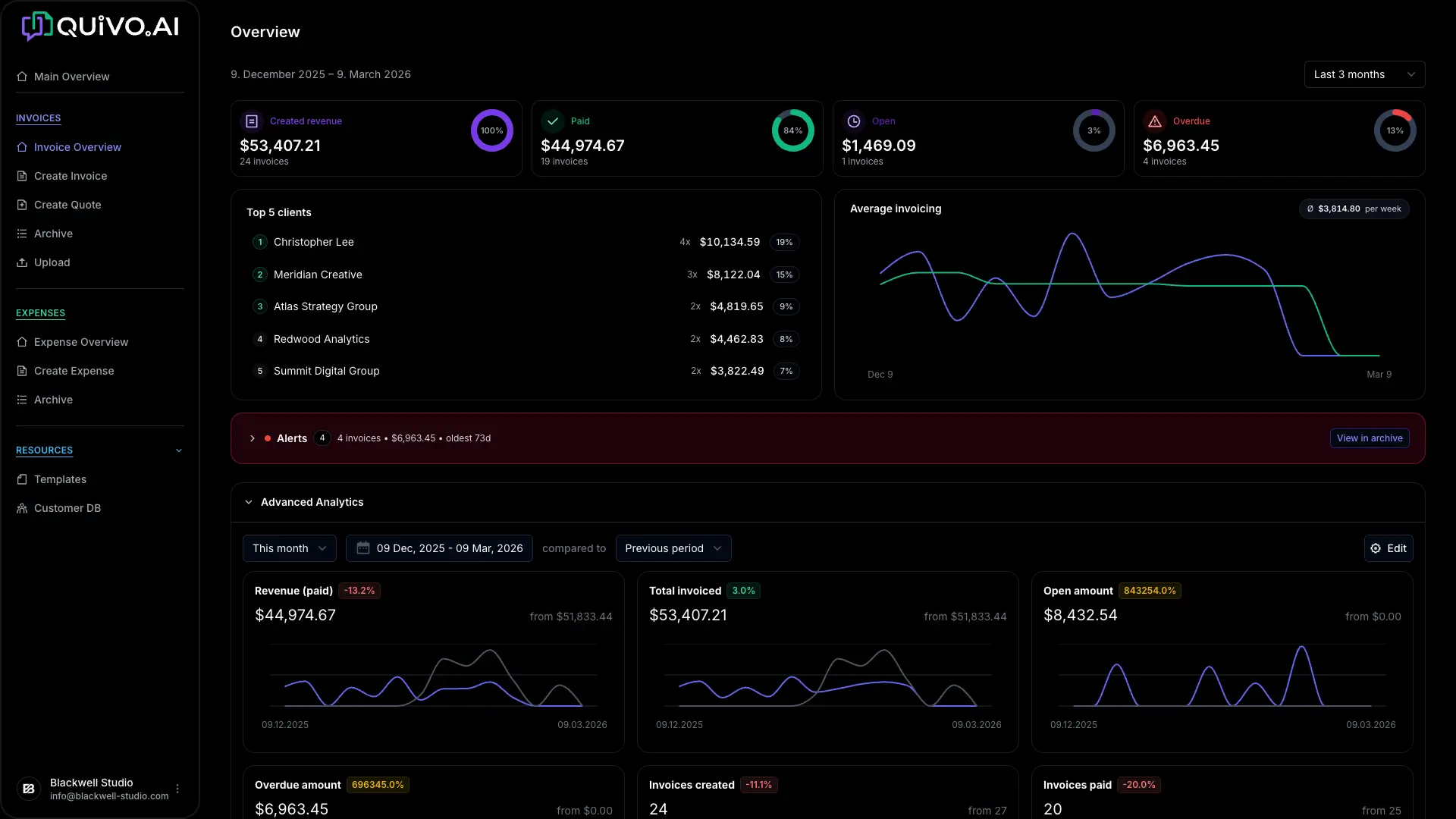
Task: Click the Quivo.AI logo icon
Action: click(x=36, y=27)
